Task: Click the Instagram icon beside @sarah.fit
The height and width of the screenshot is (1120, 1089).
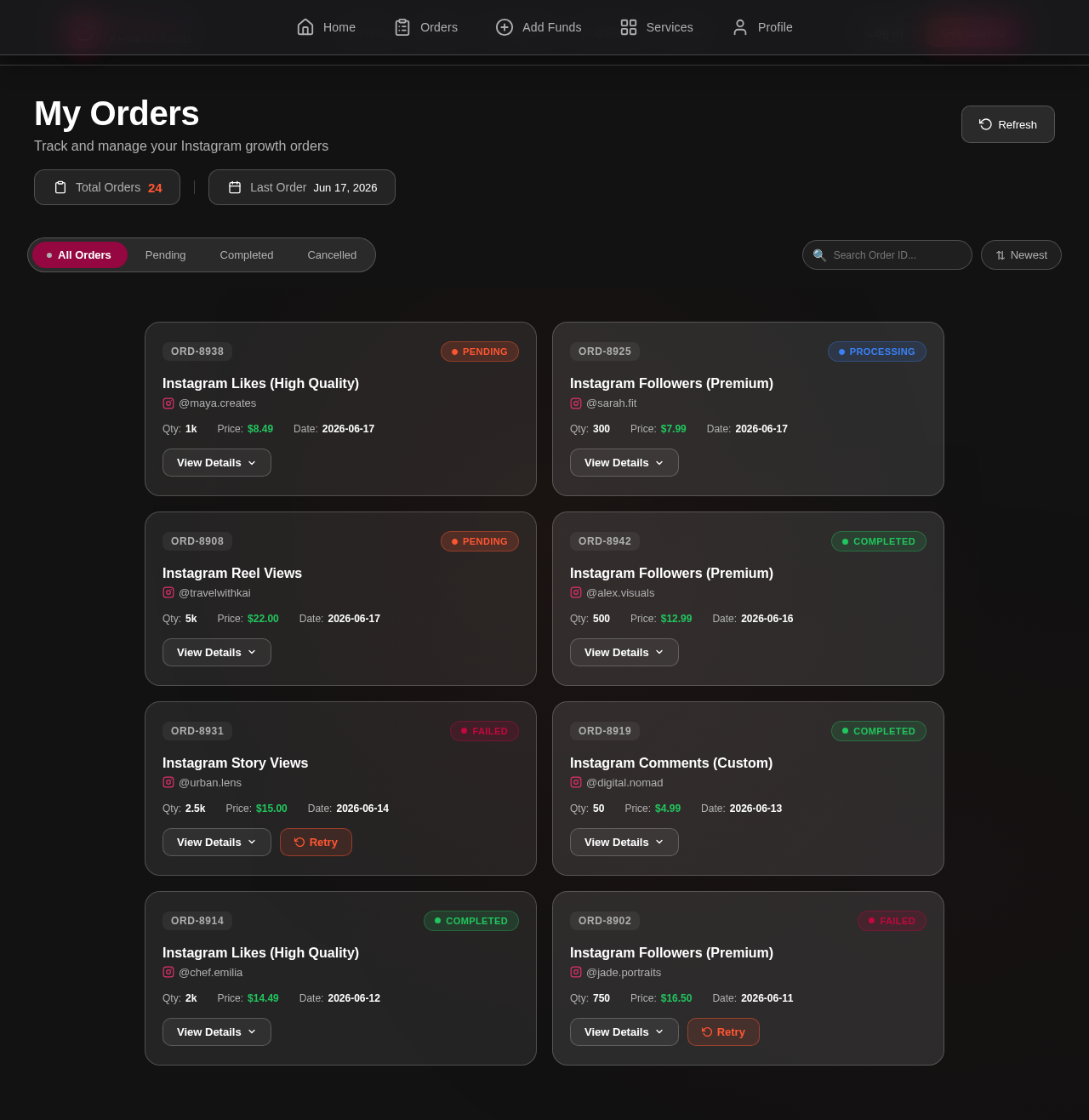Action: tap(576, 403)
